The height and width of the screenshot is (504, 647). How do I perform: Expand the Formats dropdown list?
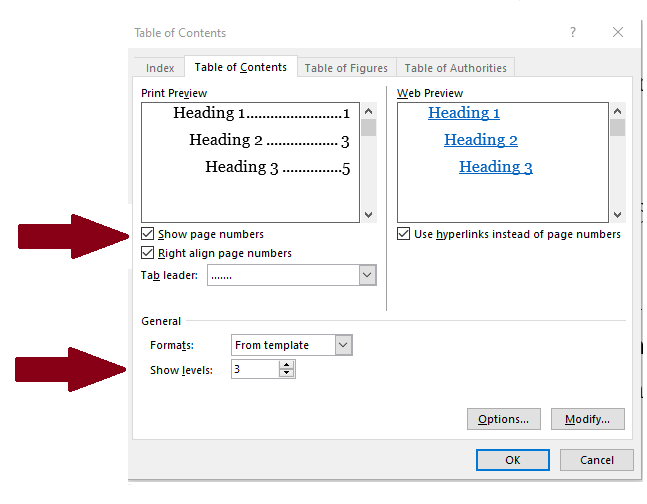[x=343, y=345]
